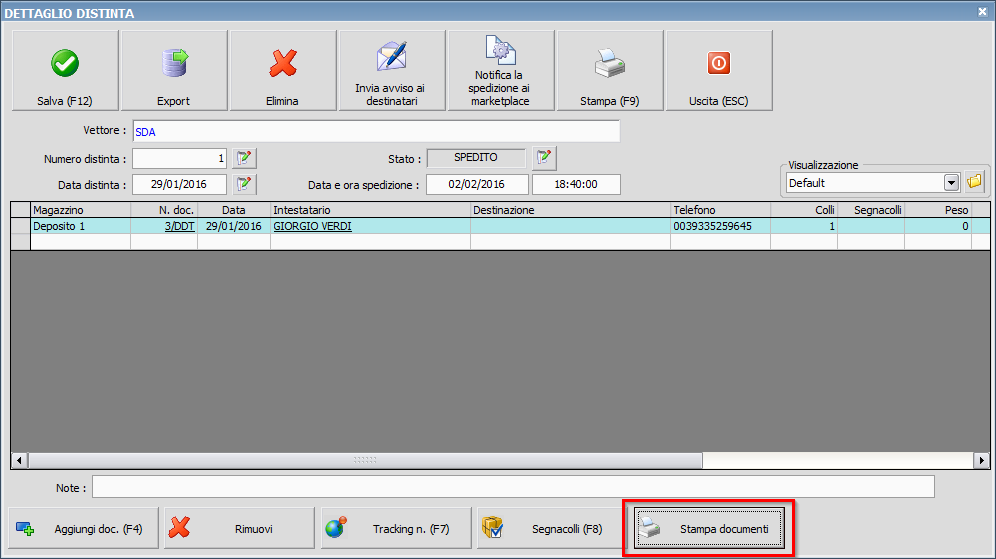The width and height of the screenshot is (996, 559).
Task: Open Segnacolli (F8)
Action: (552, 529)
